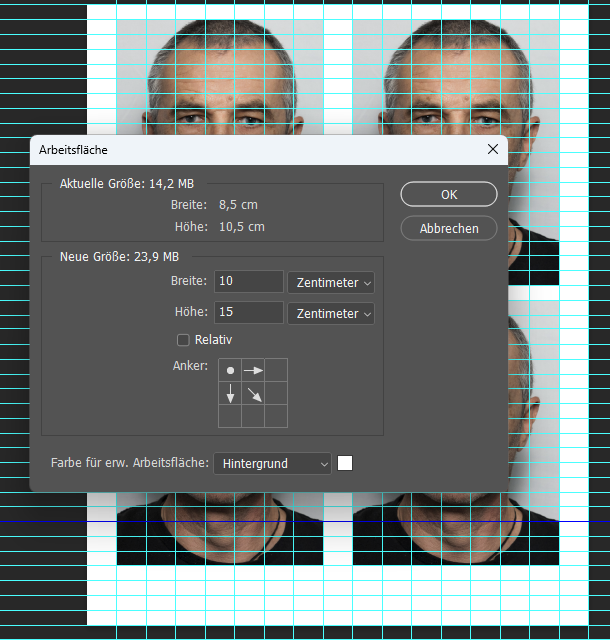610x640 pixels.
Task: Expand the Hintergrund canvas color dropdown
Action: pyautogui.click(x=272, y=464)
